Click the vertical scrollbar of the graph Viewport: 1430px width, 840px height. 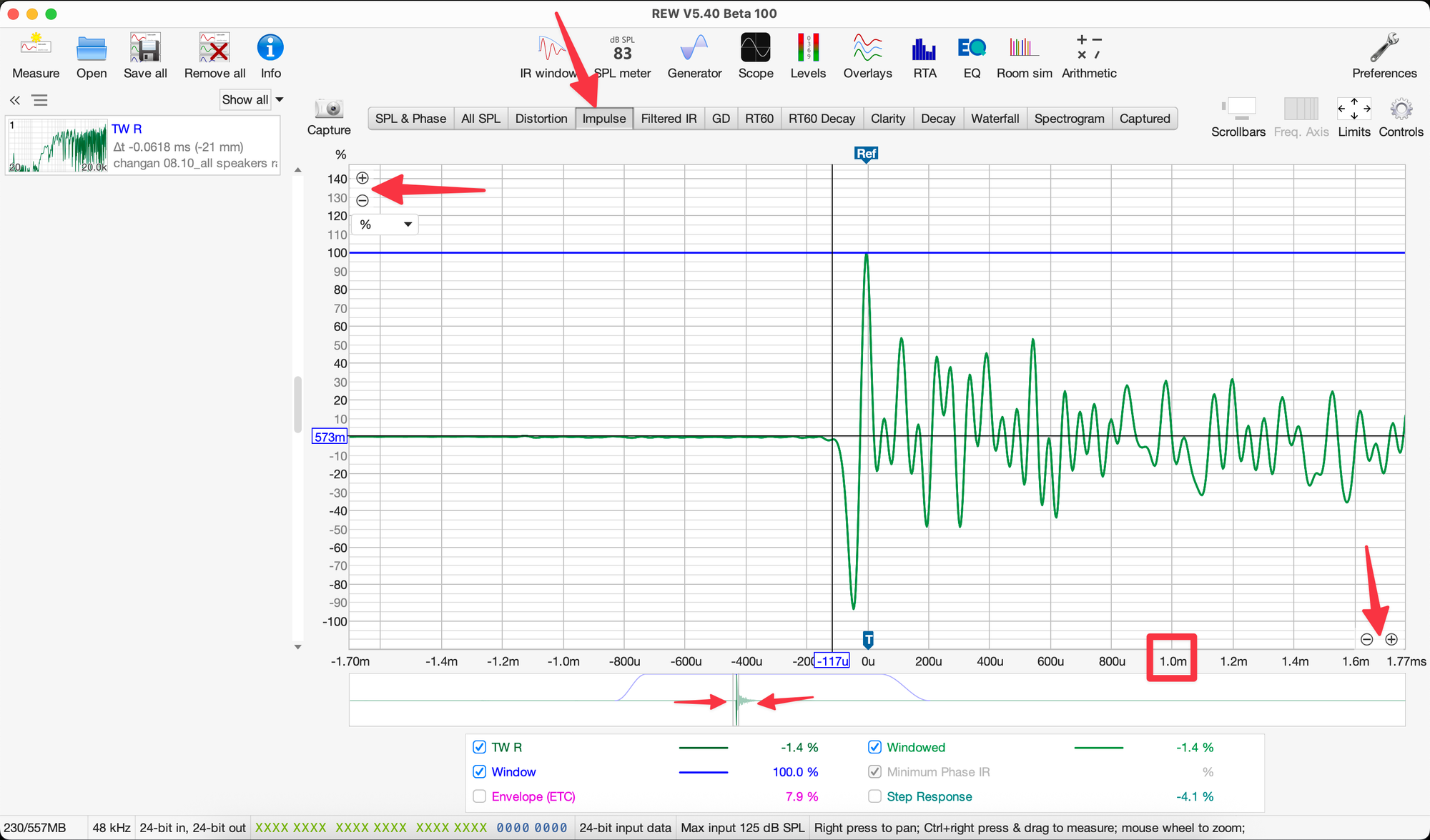click(298, 405)
